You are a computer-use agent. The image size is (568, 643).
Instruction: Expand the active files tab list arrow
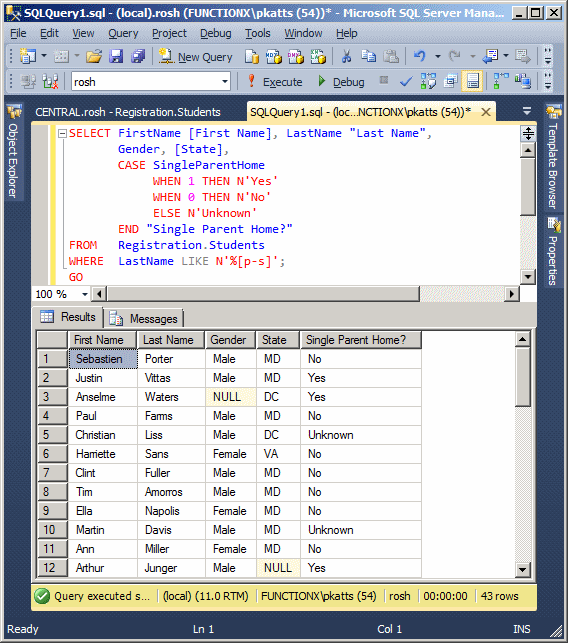coord(527,111)
